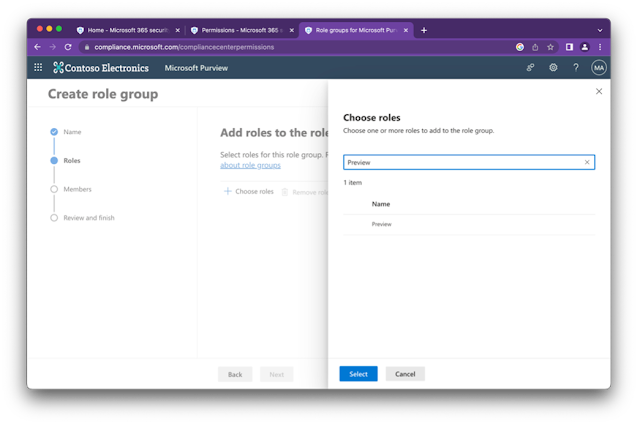Toggle the browser side panel icon
Image resolution: width=640 pixels, height=426 pixels.
coord(569,47)
